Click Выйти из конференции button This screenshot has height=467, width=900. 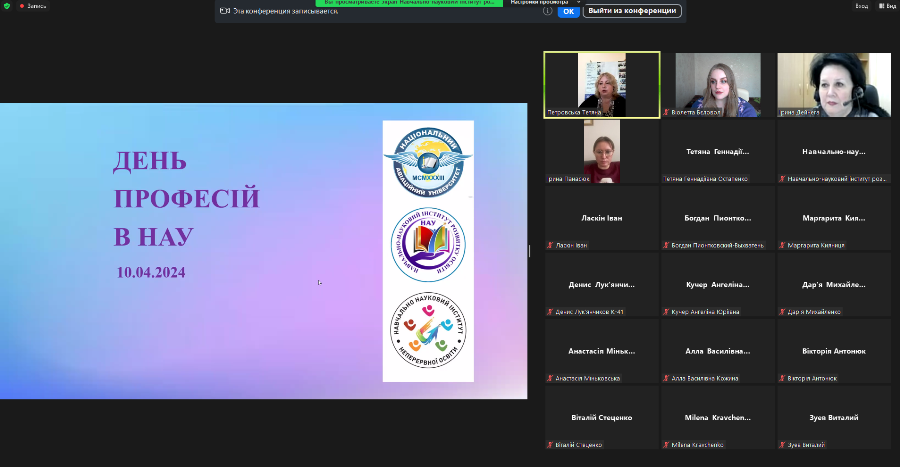pyautogui.click(x=632, y=10)
